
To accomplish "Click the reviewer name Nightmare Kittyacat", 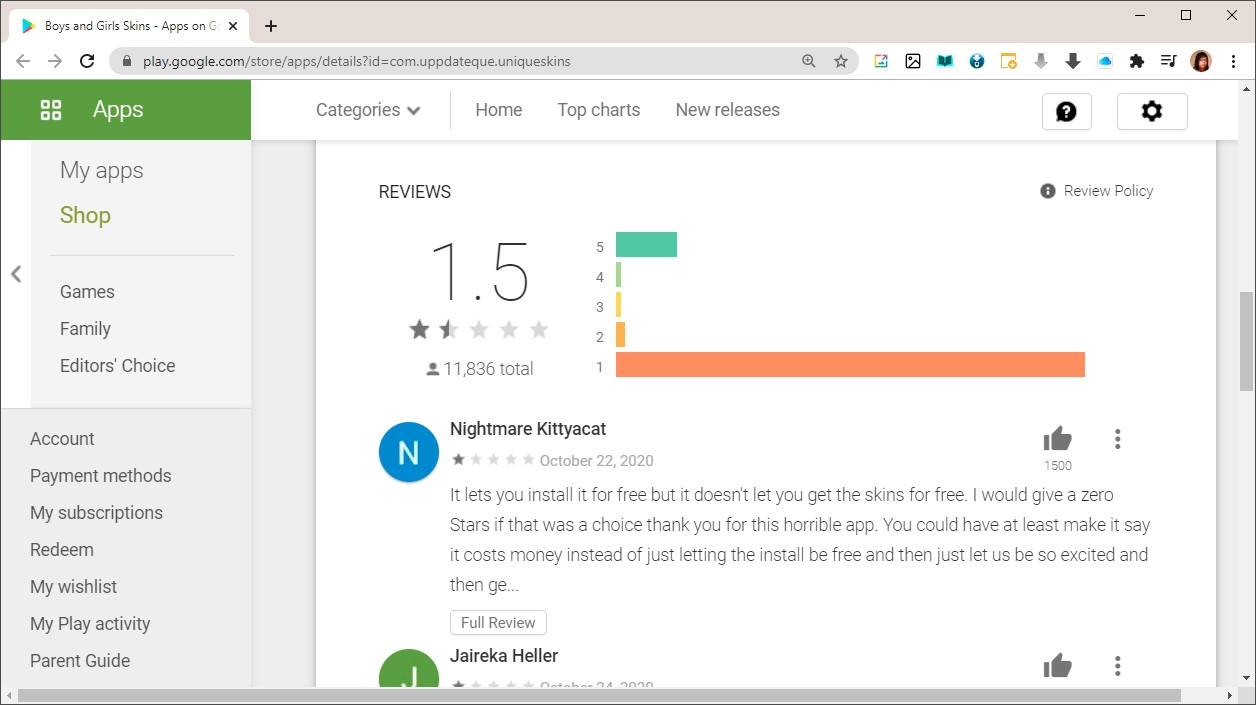I will [x=528, y=429].
